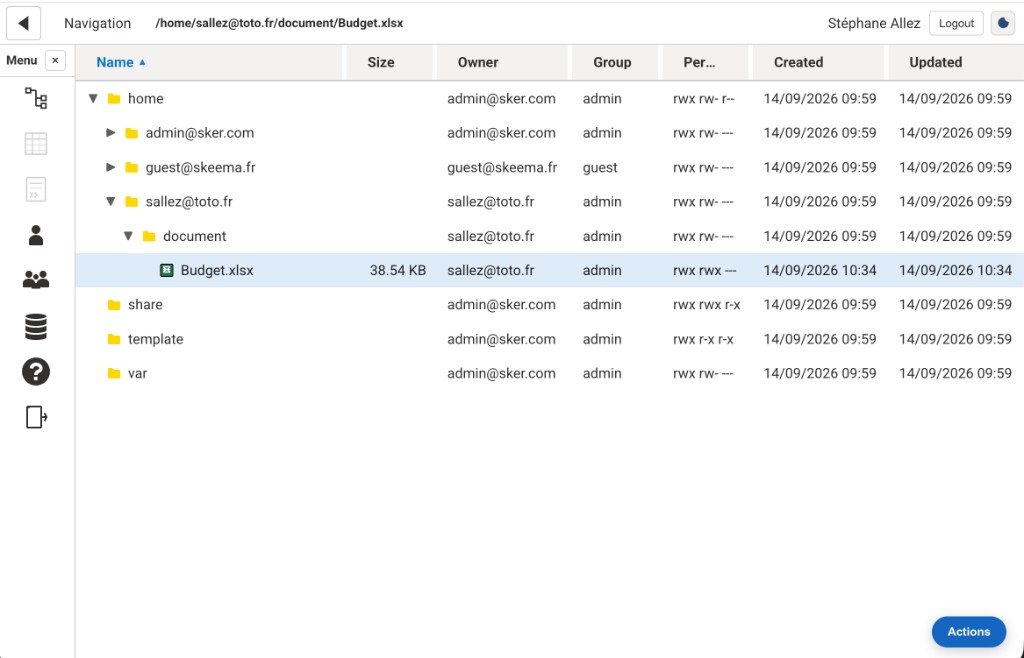
Task: Expand the guest@skeema.fr folder node
Action: (x=111, y=167)
